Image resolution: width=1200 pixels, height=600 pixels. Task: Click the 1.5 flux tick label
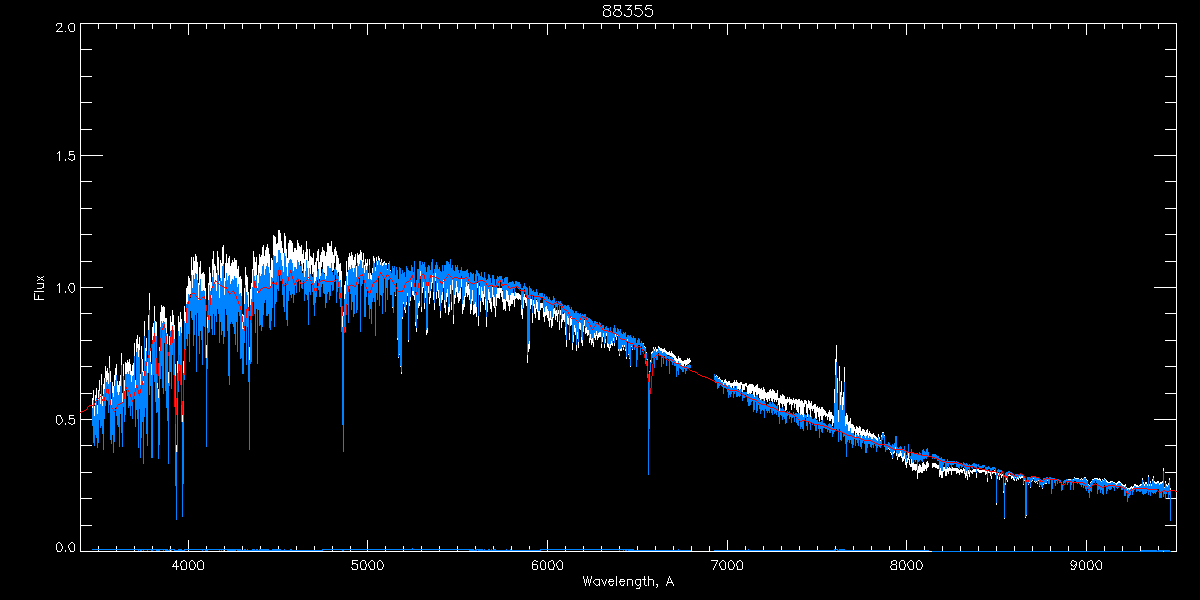[65, 157]
